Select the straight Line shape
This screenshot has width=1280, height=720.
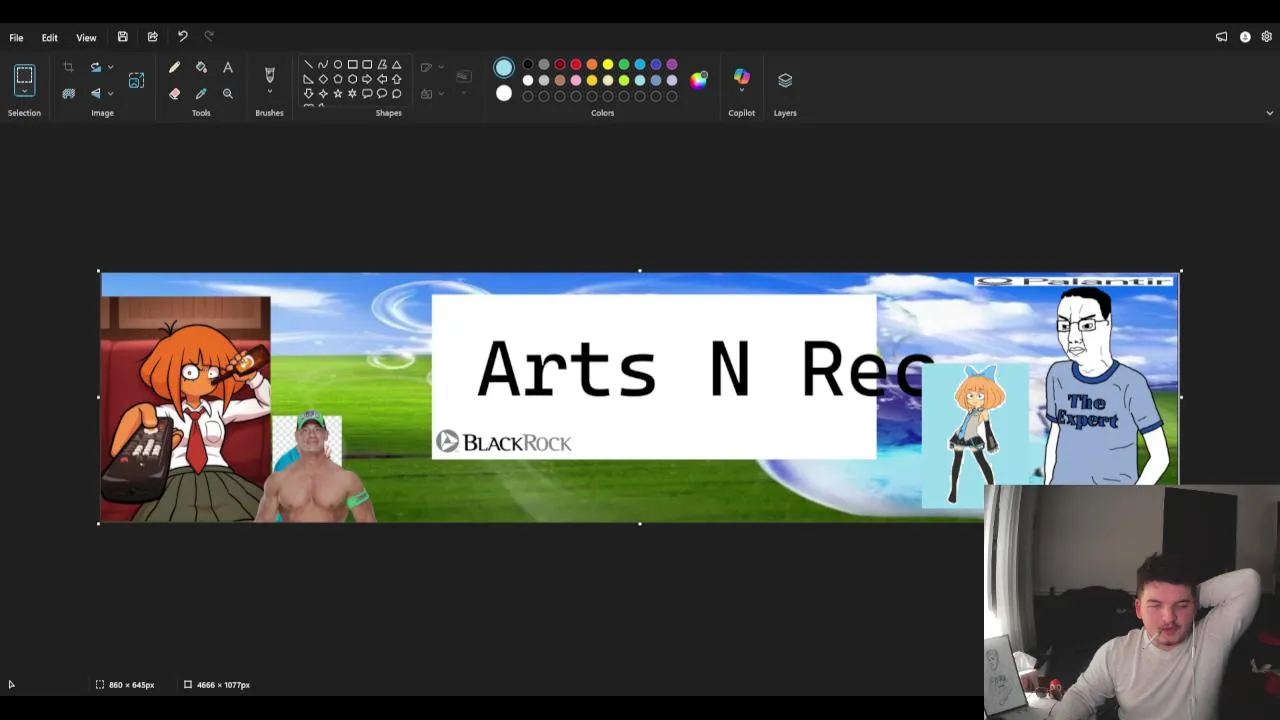pos(308,65)
